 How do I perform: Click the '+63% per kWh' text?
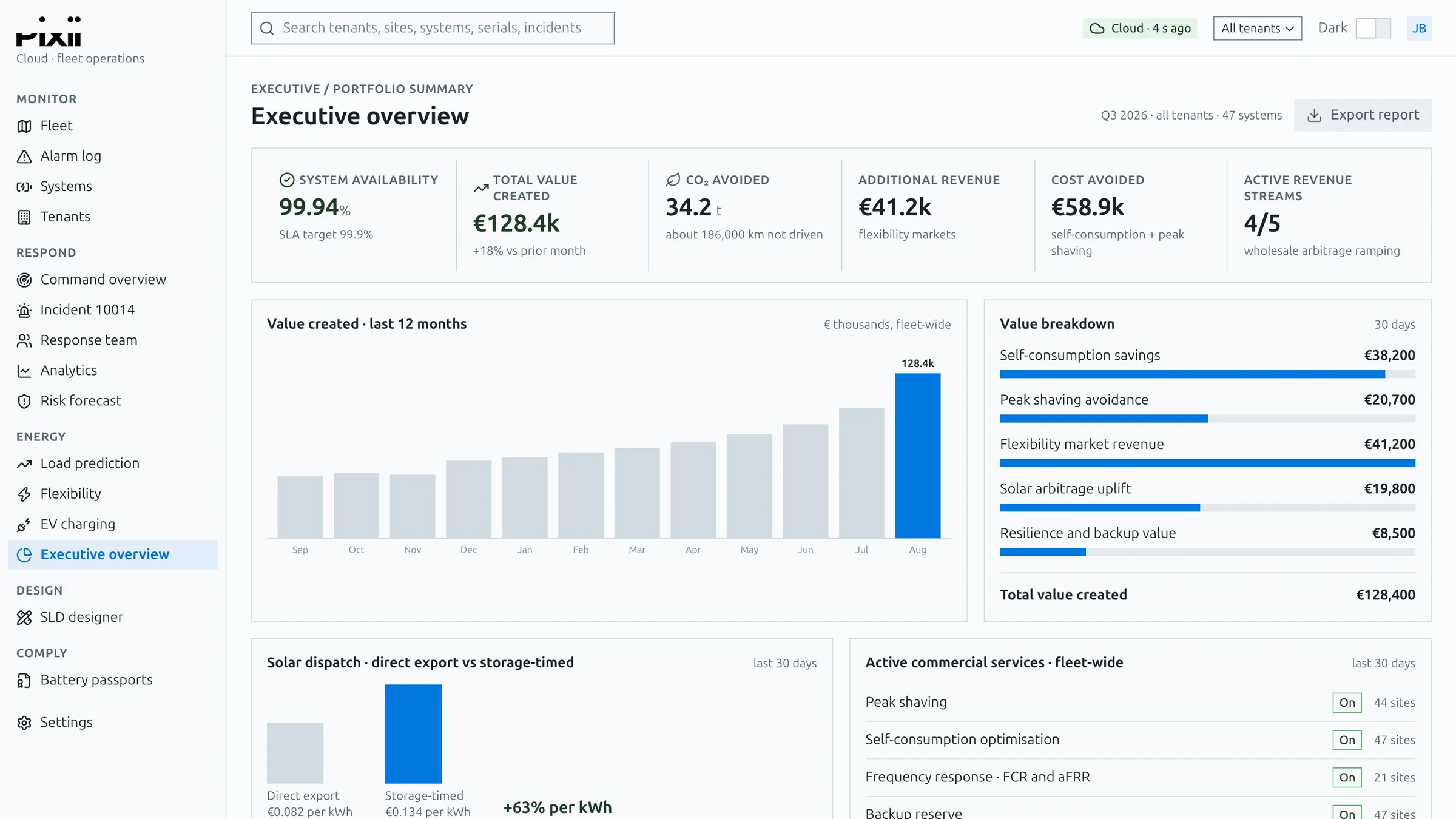tap(558, 807)
